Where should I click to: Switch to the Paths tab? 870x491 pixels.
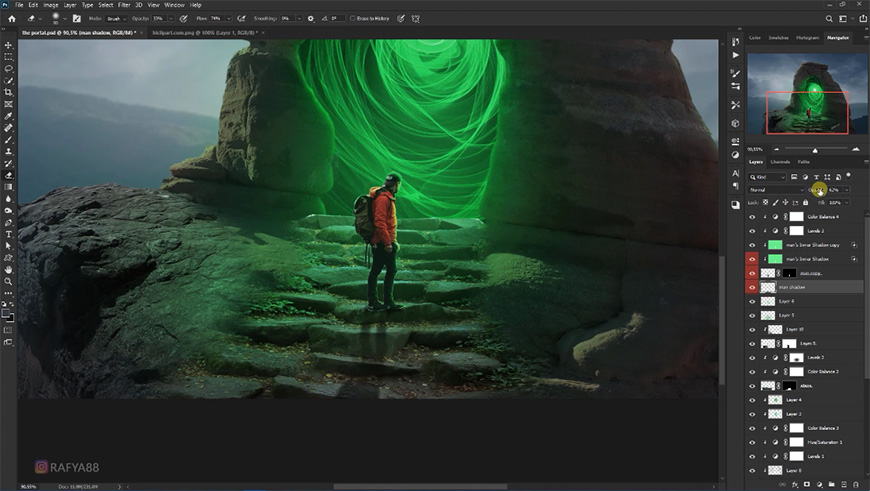803,162
